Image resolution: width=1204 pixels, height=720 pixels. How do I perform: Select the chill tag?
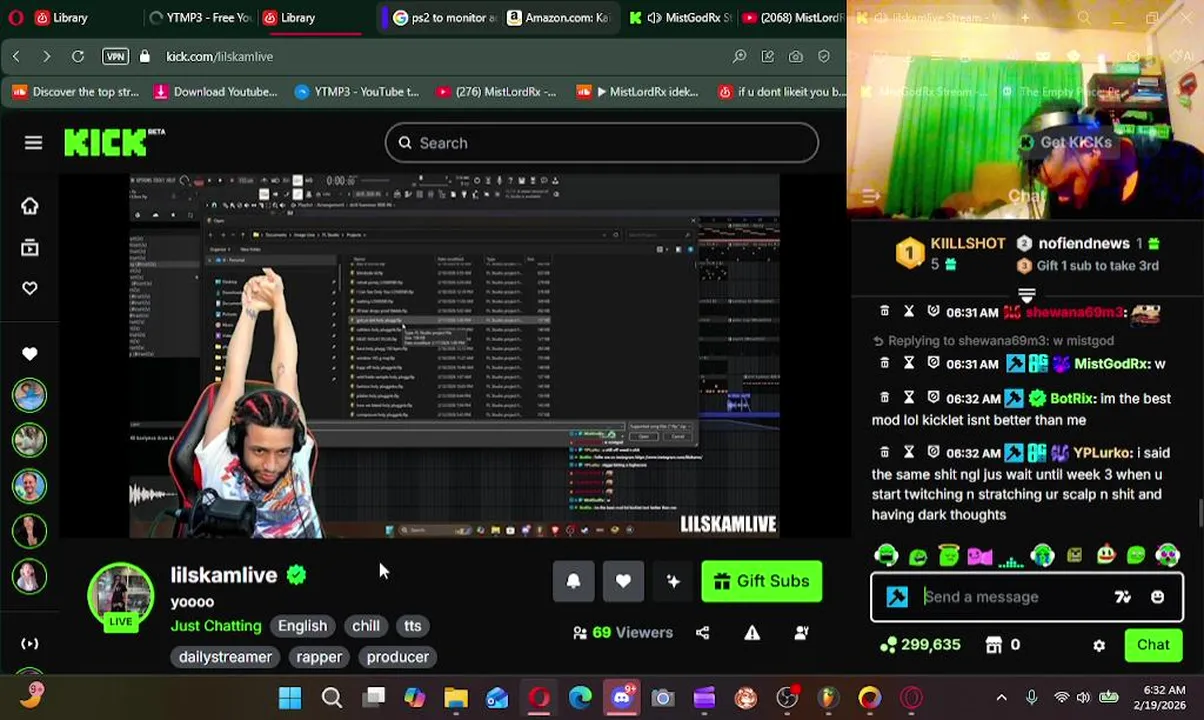(366, 626)
